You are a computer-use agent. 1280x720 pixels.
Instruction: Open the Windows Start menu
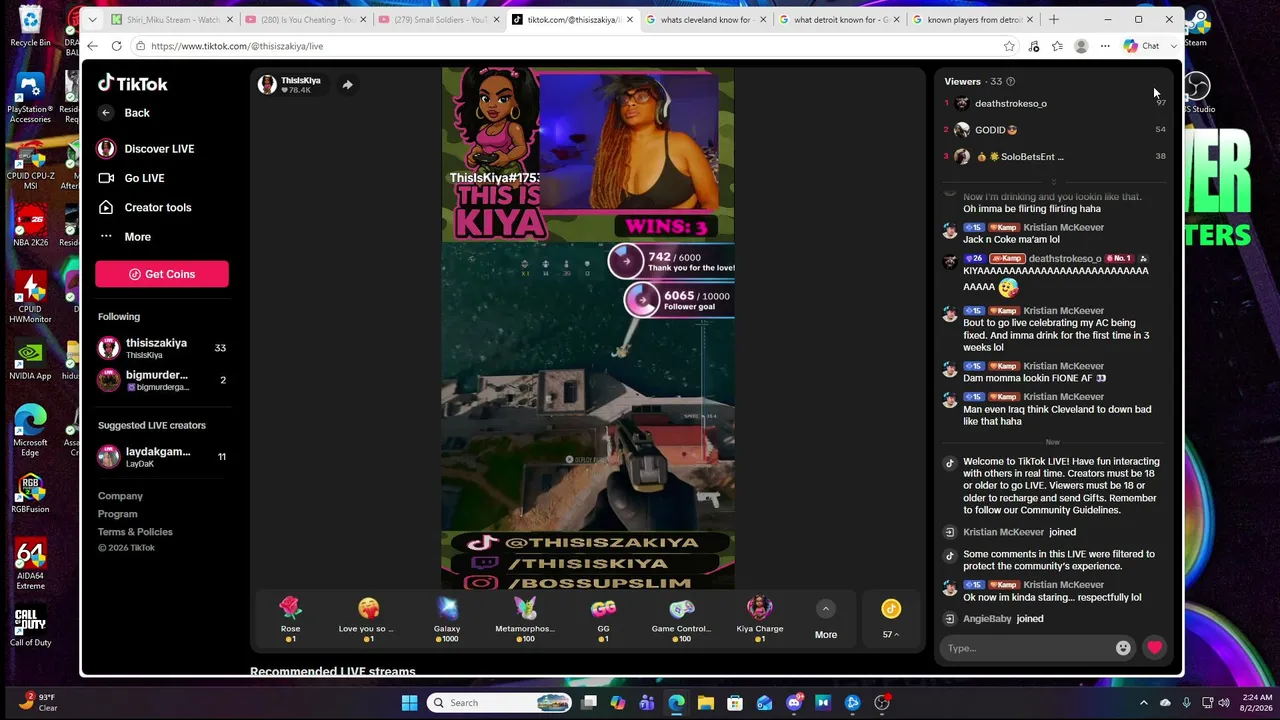pos(409,703)
